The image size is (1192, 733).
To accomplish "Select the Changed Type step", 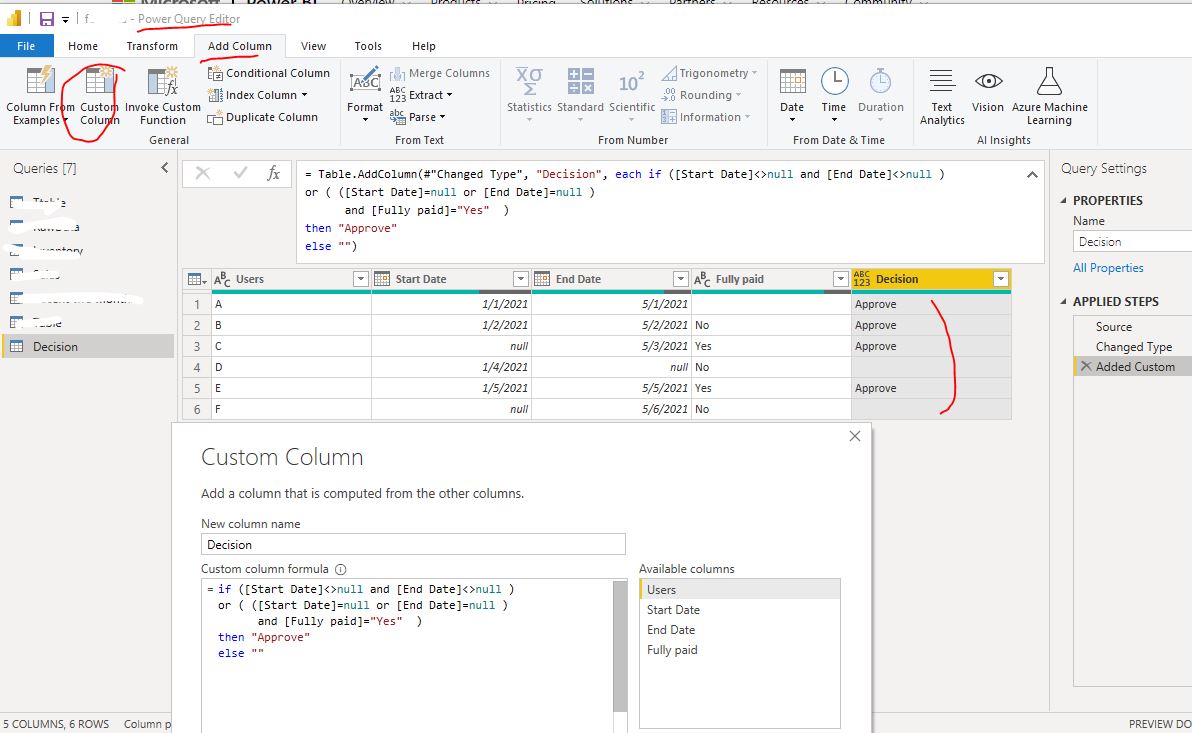I will [x=1132, y=347].
